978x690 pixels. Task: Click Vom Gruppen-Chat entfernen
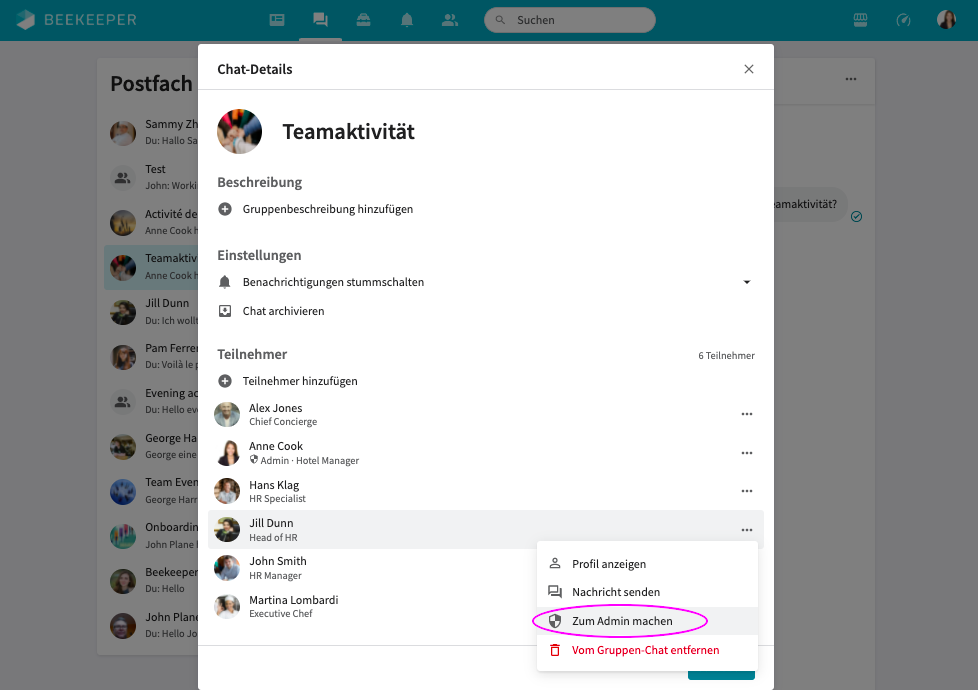[647, 650]
